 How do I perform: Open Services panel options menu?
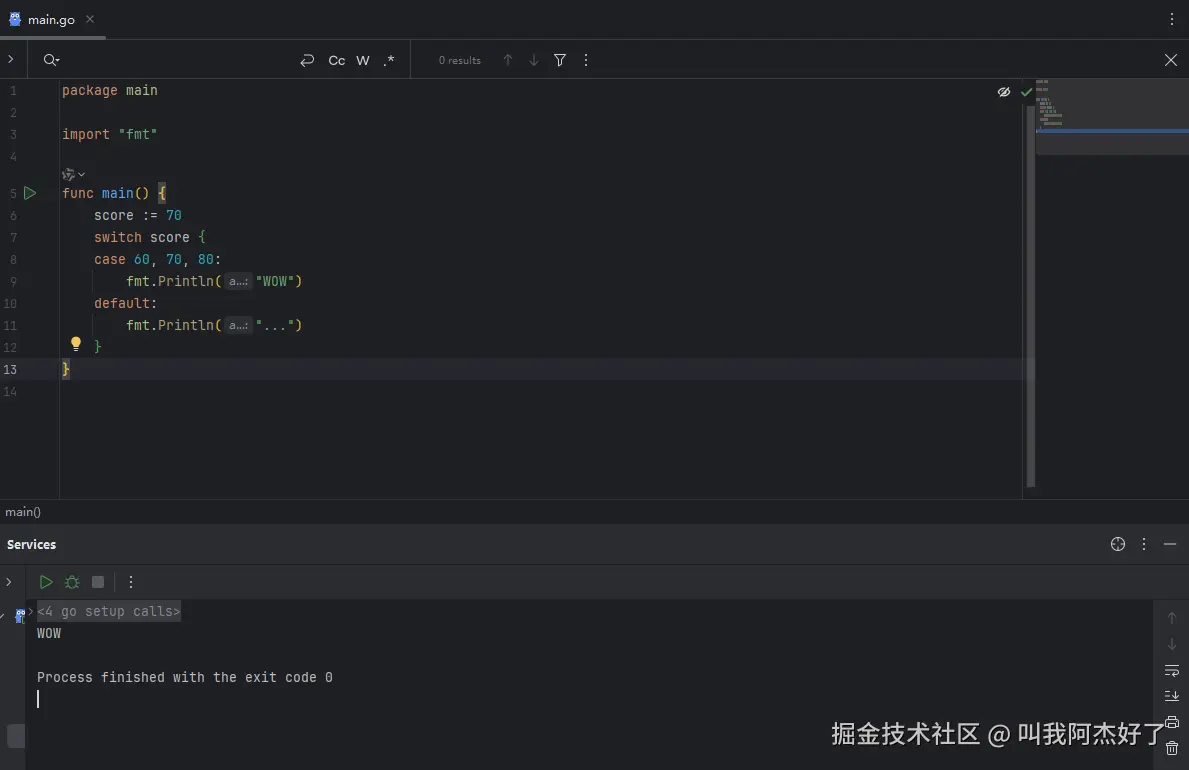1144,544
